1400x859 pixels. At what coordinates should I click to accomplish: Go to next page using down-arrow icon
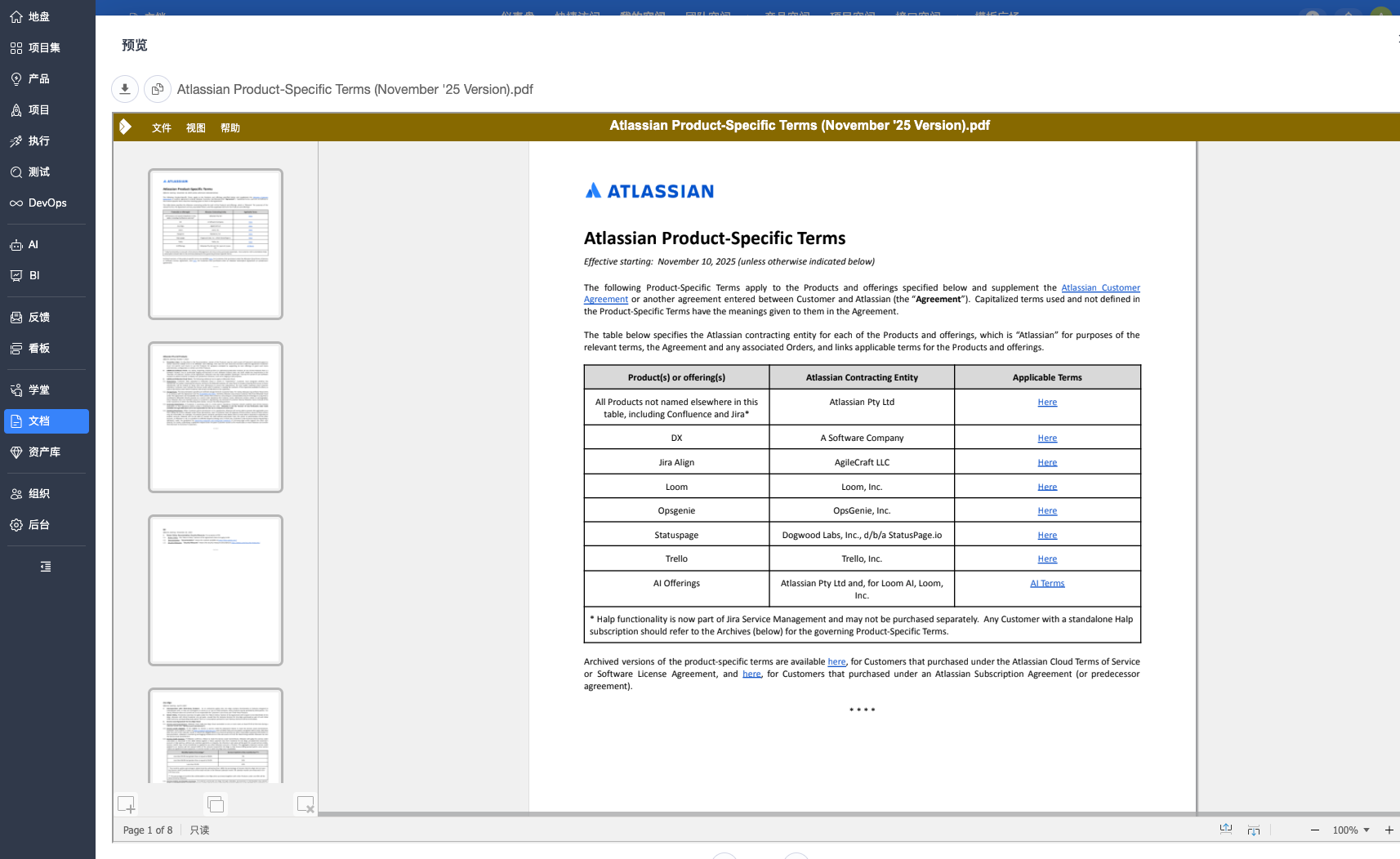[x=1254, y=830]
